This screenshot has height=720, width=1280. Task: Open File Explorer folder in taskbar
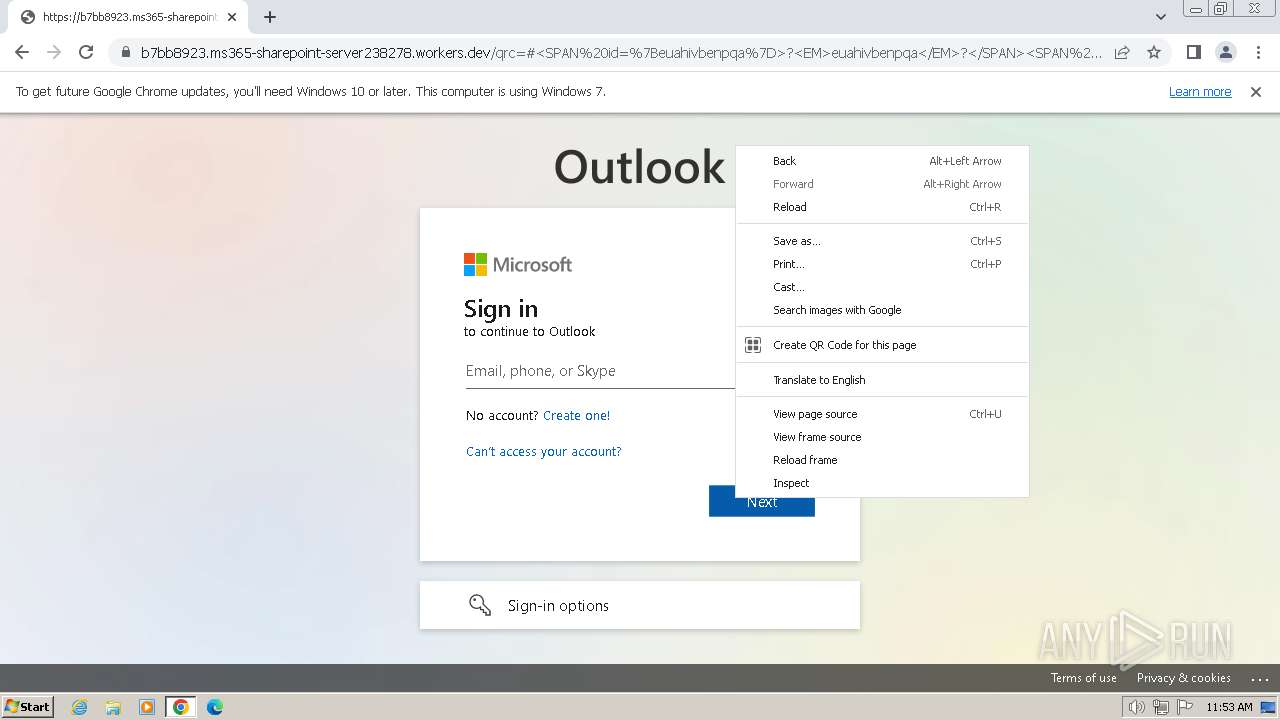coord(113,707)
